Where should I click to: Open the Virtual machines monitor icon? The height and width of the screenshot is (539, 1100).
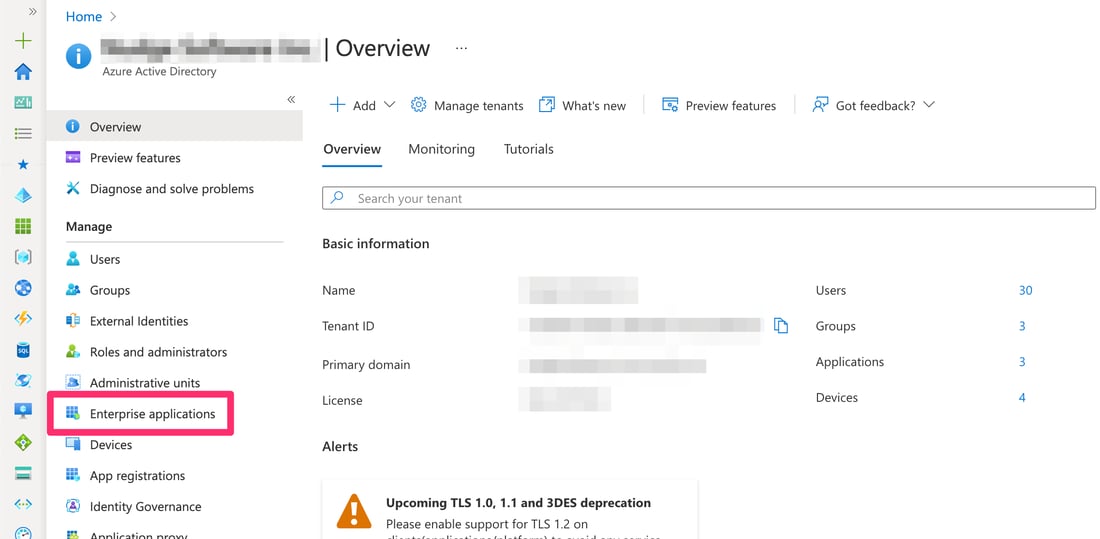23,411
